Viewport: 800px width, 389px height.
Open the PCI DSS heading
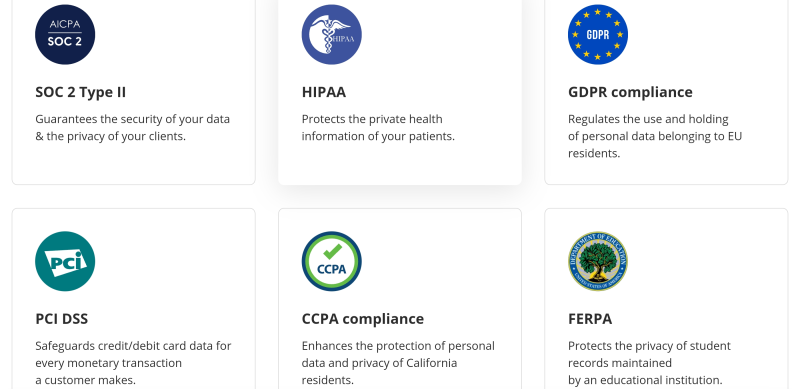pyautogui.click(x=62, y=319)
